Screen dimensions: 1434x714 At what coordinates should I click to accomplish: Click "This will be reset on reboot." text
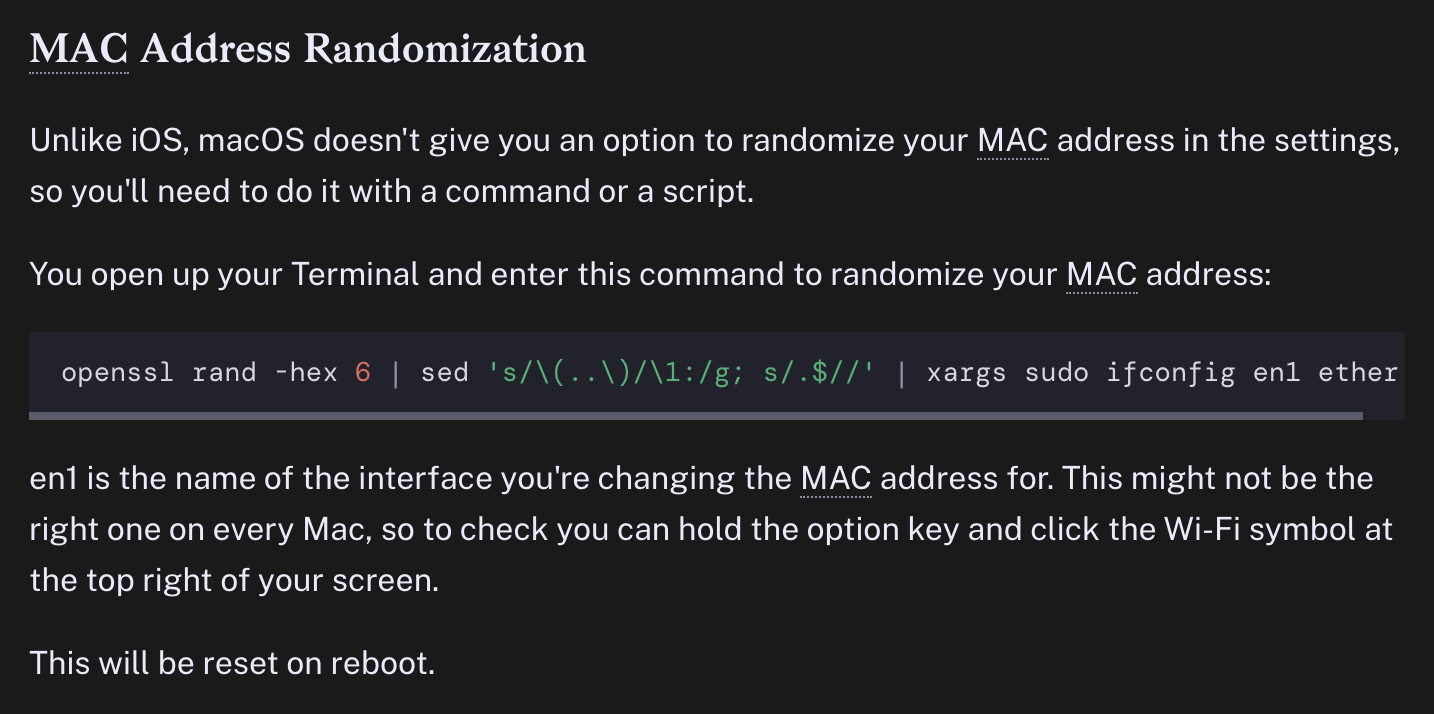(x=232, y=662)
